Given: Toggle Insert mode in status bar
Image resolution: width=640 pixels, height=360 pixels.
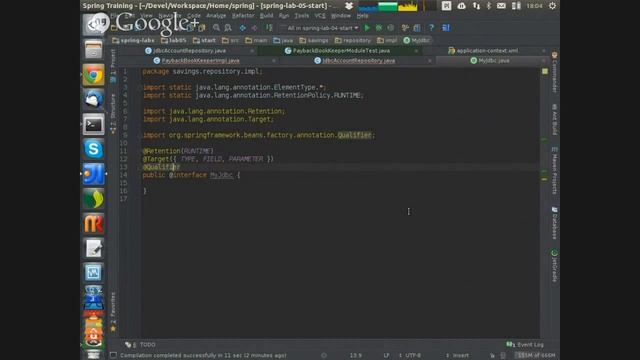Looking at the screenshot, I should click(460, 355).
